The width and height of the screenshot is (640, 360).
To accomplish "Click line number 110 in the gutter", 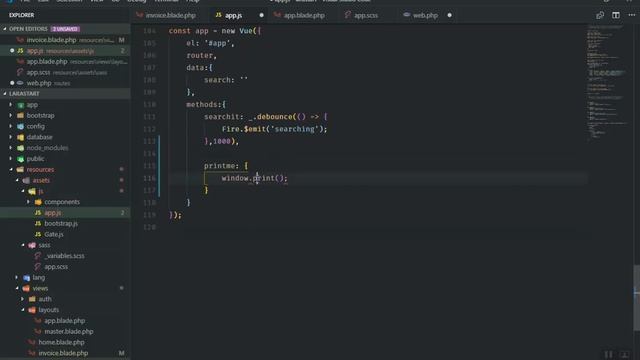I will [149, 104].
